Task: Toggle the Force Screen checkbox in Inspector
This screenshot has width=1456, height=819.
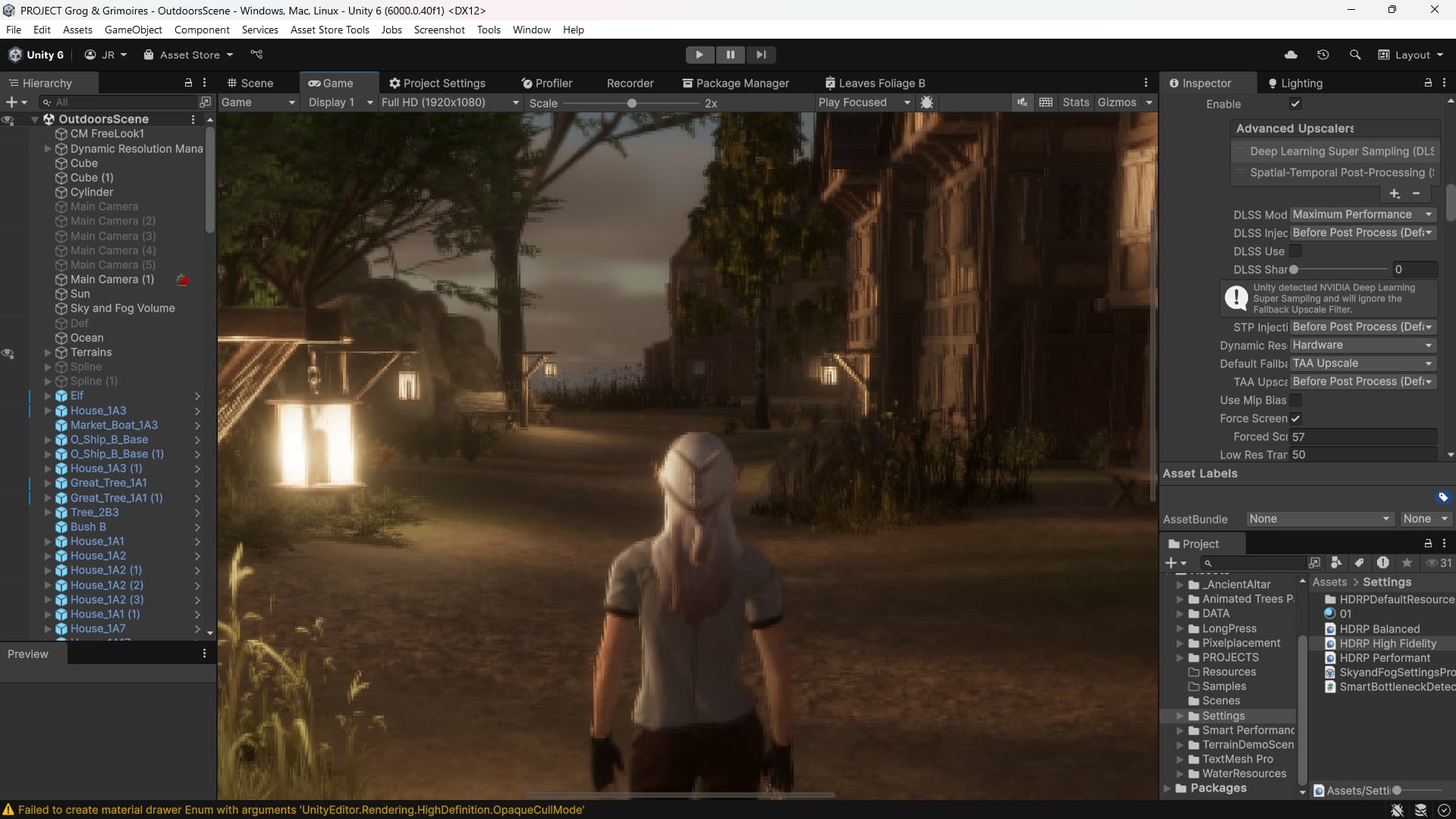Action: pos(1297,418)
